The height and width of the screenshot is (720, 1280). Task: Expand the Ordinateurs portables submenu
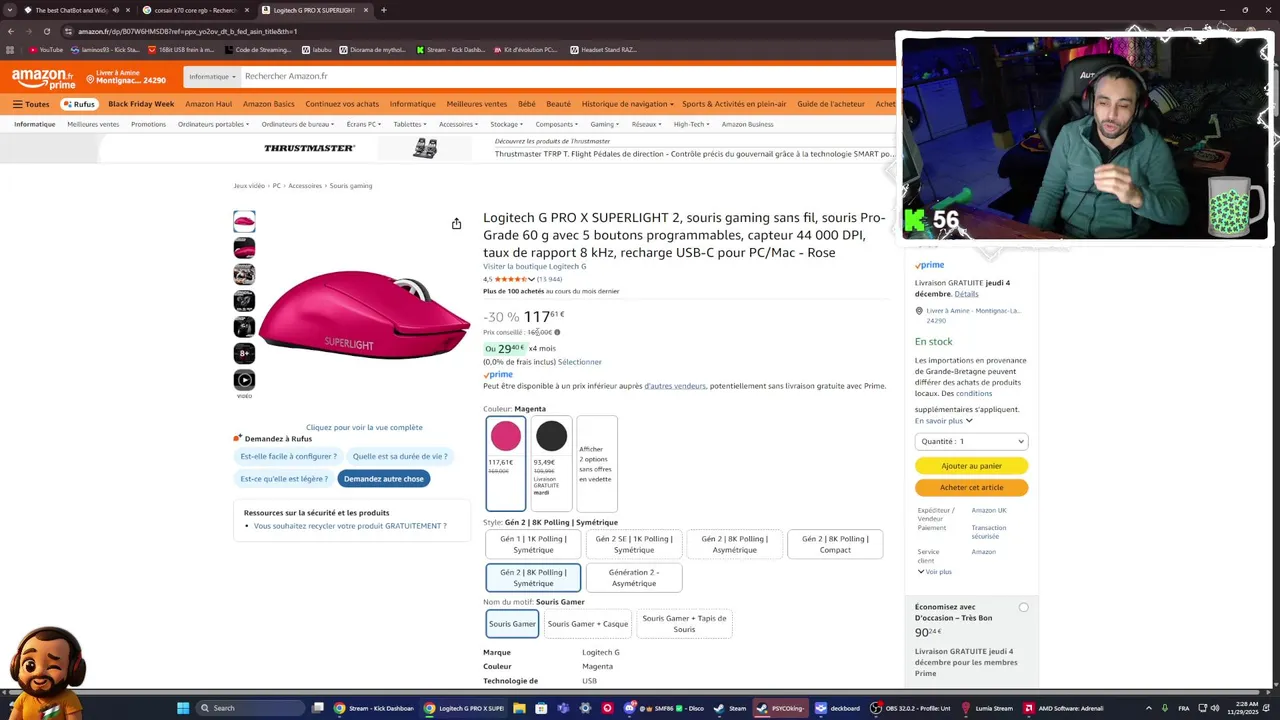click(x=214, y=124)
